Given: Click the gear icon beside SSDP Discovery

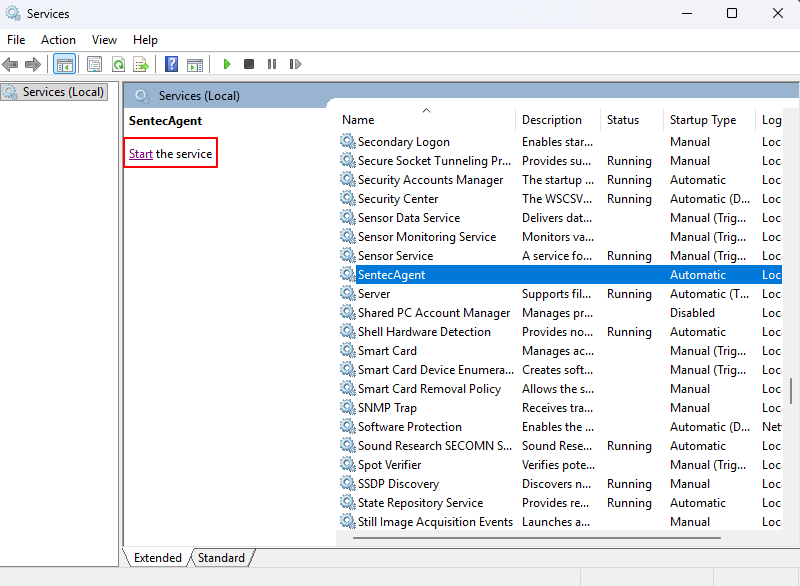Looking at the screenshot, I should (348, 483).
